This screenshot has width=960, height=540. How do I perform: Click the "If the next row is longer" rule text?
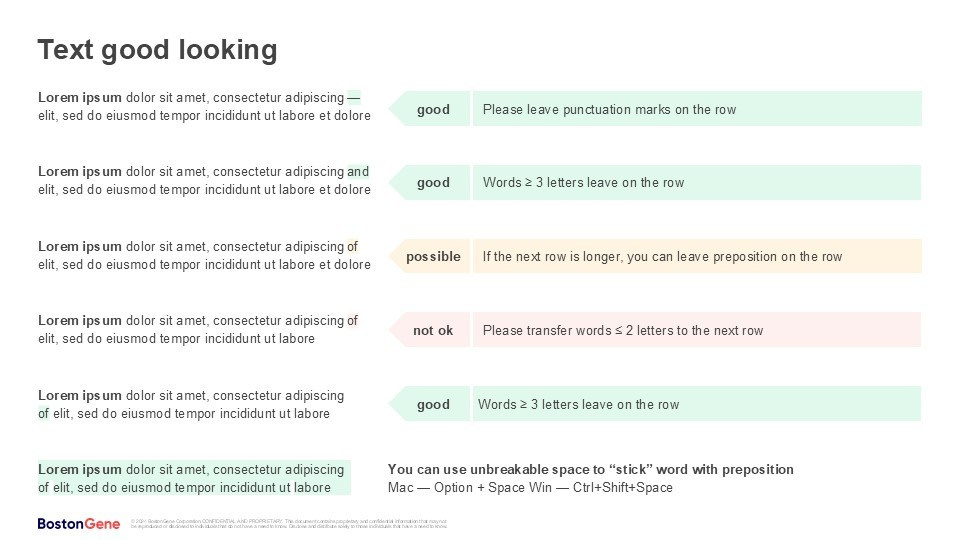662,257
